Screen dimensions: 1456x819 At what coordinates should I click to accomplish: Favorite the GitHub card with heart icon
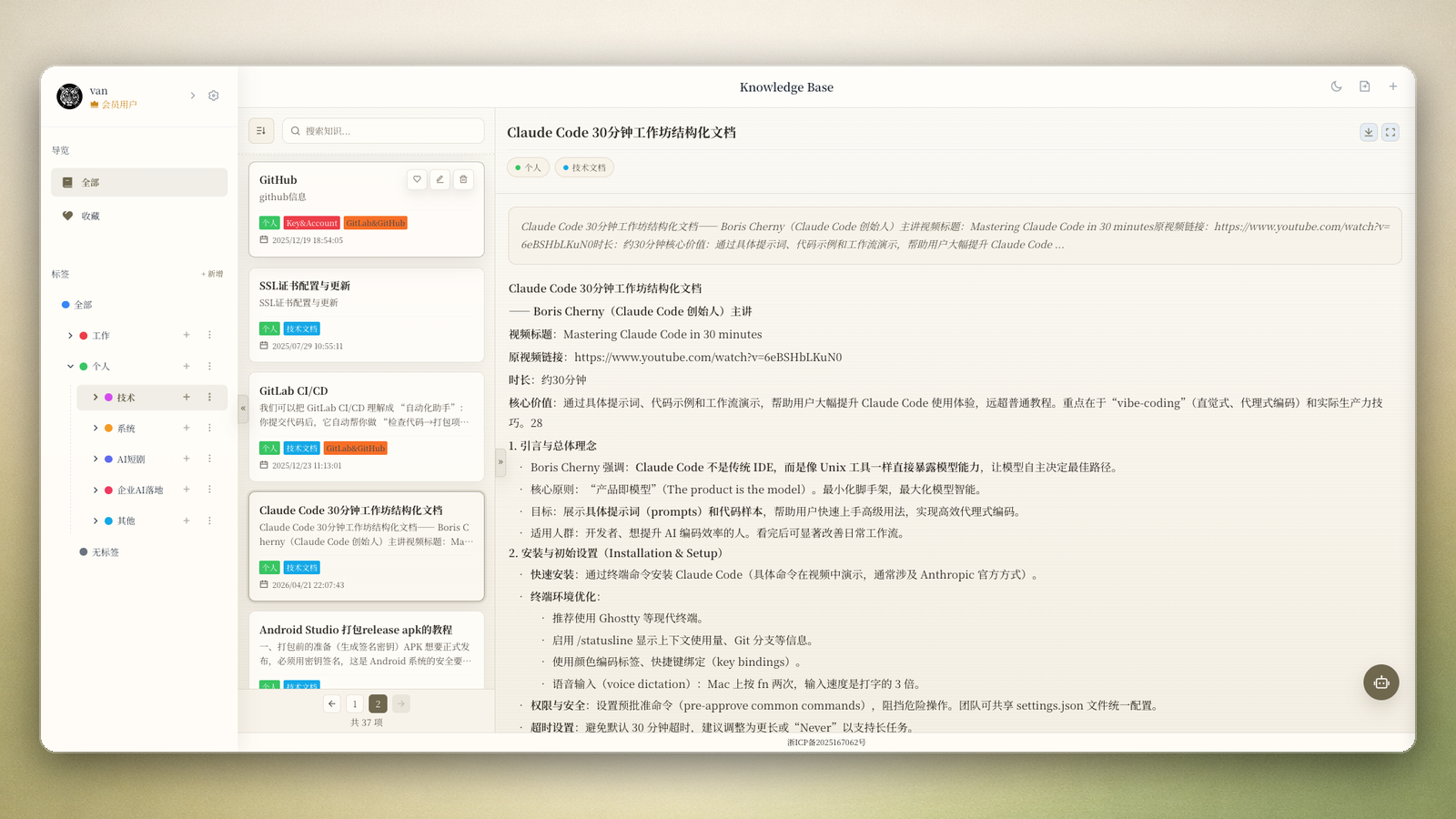(x=417, y=179)
